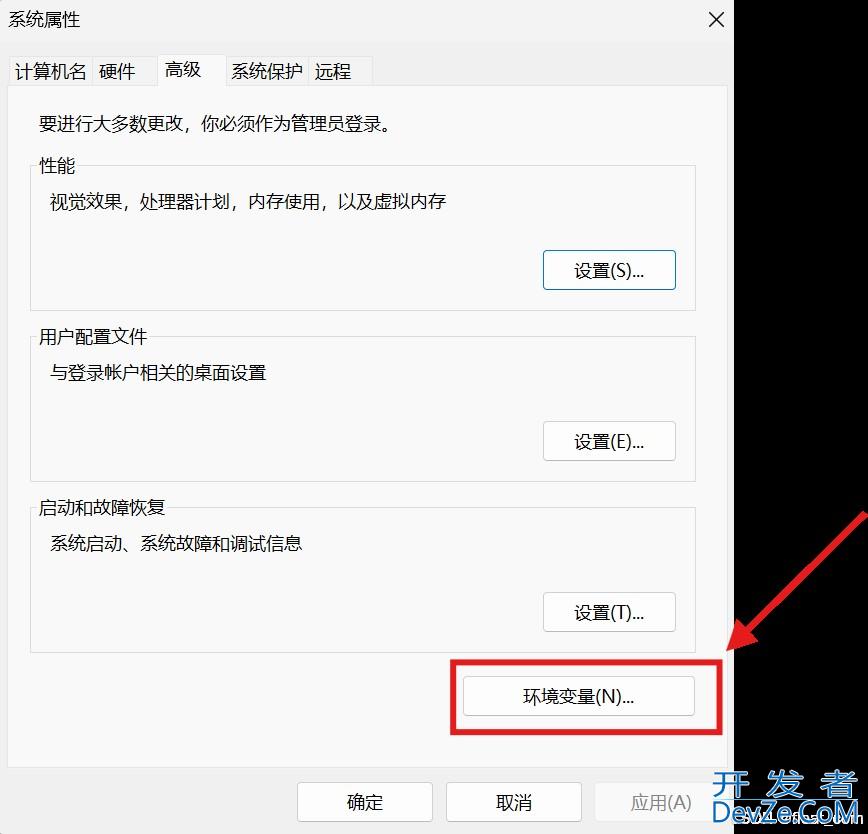Switch to the 计算机名 tab

coord(50,72)
